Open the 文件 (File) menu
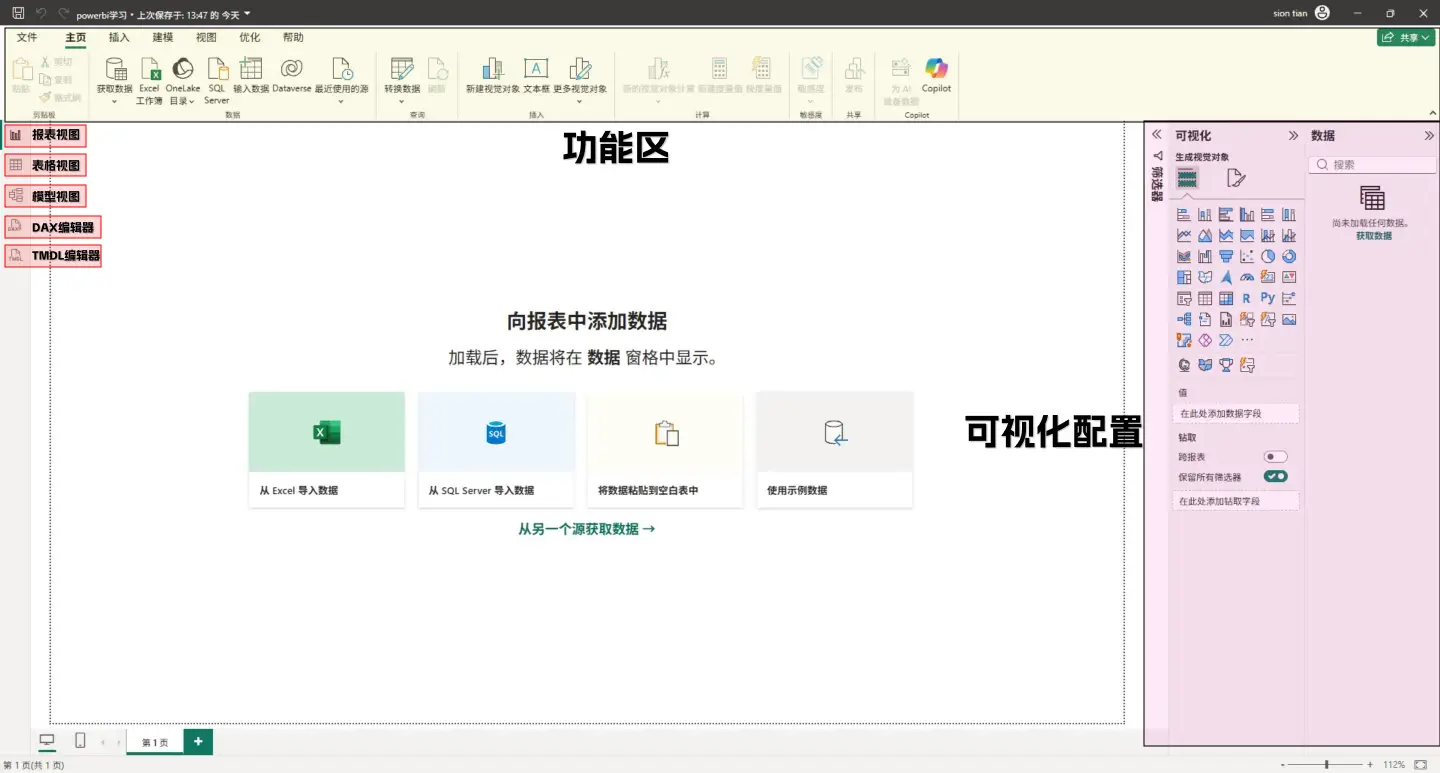Viewport: 1440px width, 773px height. pyautogui.click(x=27, y=37)
